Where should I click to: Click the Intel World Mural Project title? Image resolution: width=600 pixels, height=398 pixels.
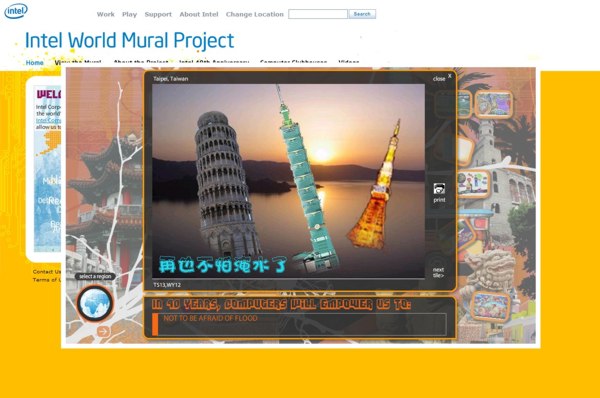(129, 41)
